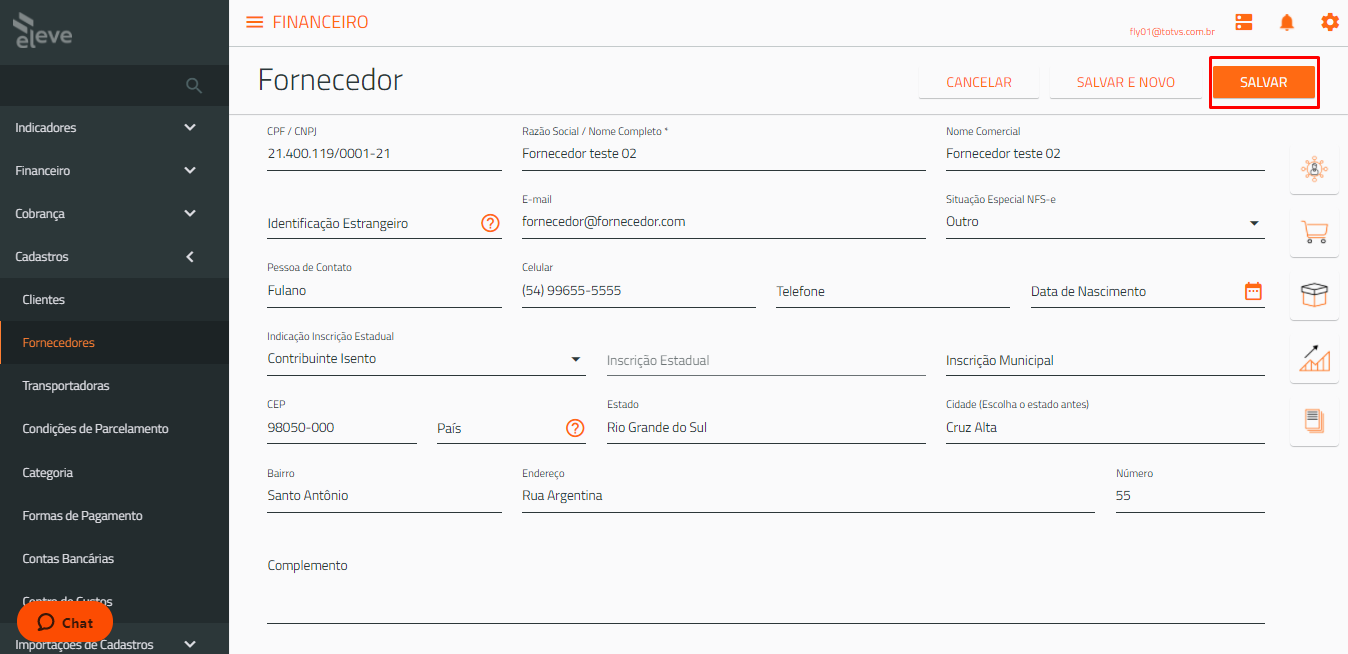Expand Financeiro menu section
The height and width of the screenshot is (654, 1348).
pyautogui.click(x=114, y=171)
